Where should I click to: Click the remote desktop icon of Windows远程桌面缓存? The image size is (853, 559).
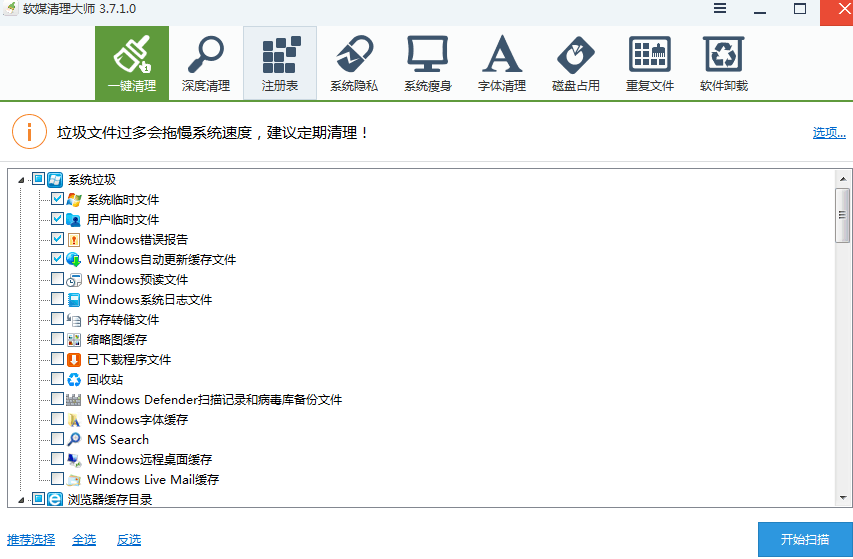pyautogui.click(x=74, y=459)
